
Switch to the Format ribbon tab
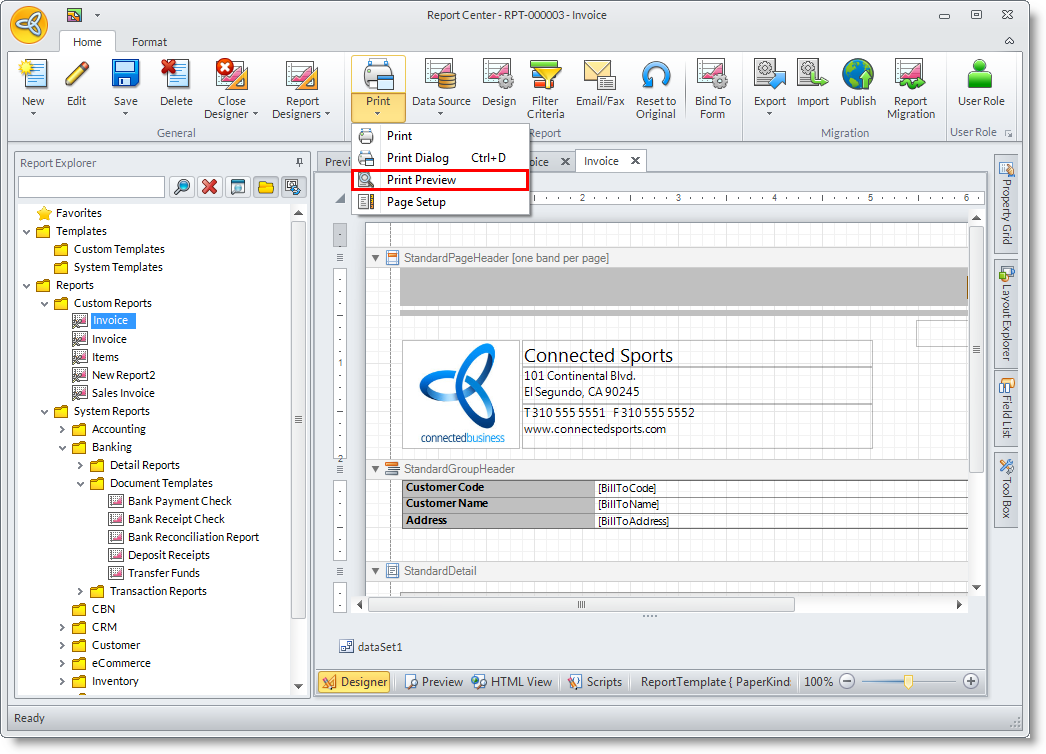coord(150,42)
